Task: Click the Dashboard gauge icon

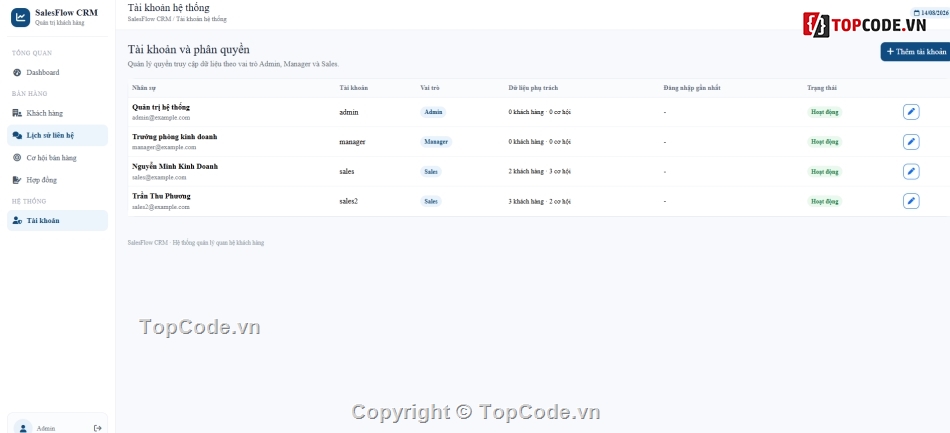Action: pyautogui.click(x=17, y=73)
